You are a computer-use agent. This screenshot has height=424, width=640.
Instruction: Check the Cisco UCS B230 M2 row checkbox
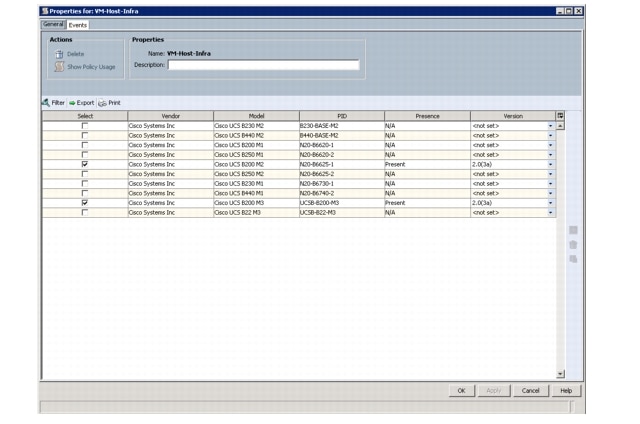[85, 126]
